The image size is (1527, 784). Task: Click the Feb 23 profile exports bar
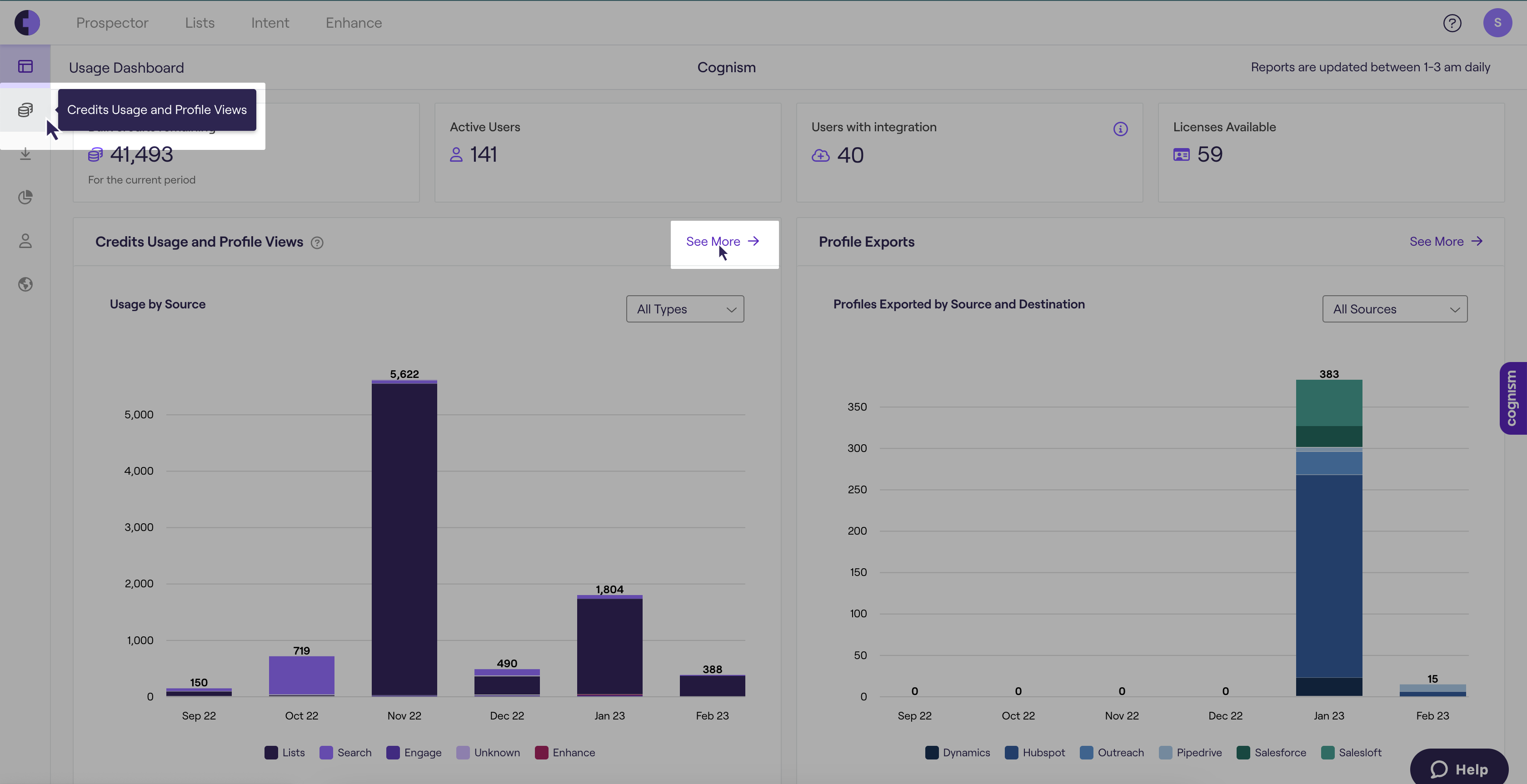point(1432,690)
